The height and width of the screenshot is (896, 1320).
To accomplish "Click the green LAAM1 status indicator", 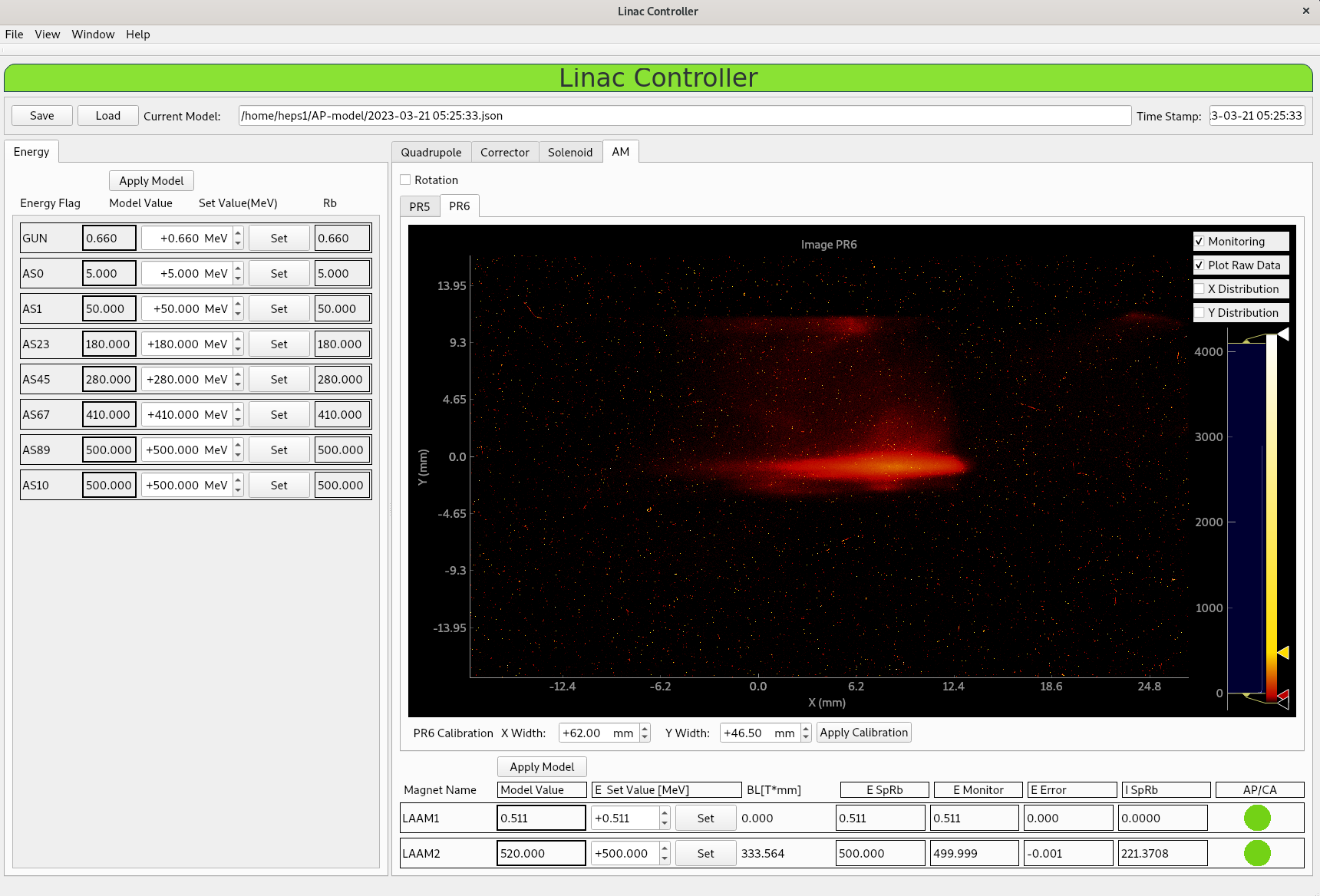I will (x=1257, y=818).
